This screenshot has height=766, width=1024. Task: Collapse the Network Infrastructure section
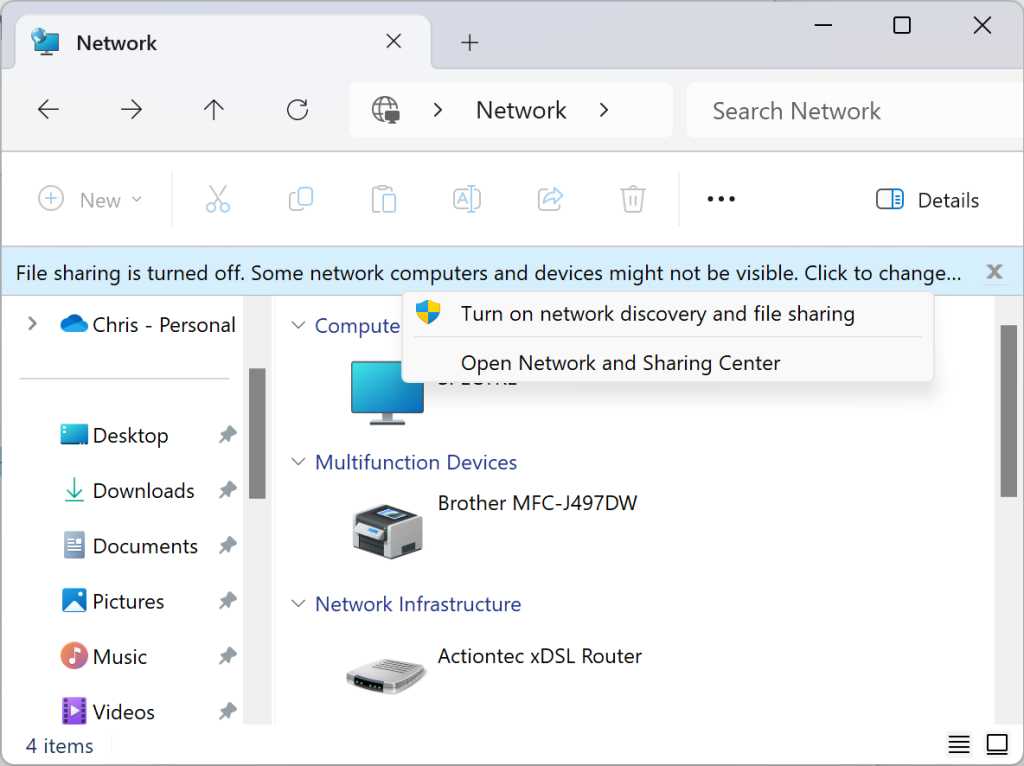297,604
